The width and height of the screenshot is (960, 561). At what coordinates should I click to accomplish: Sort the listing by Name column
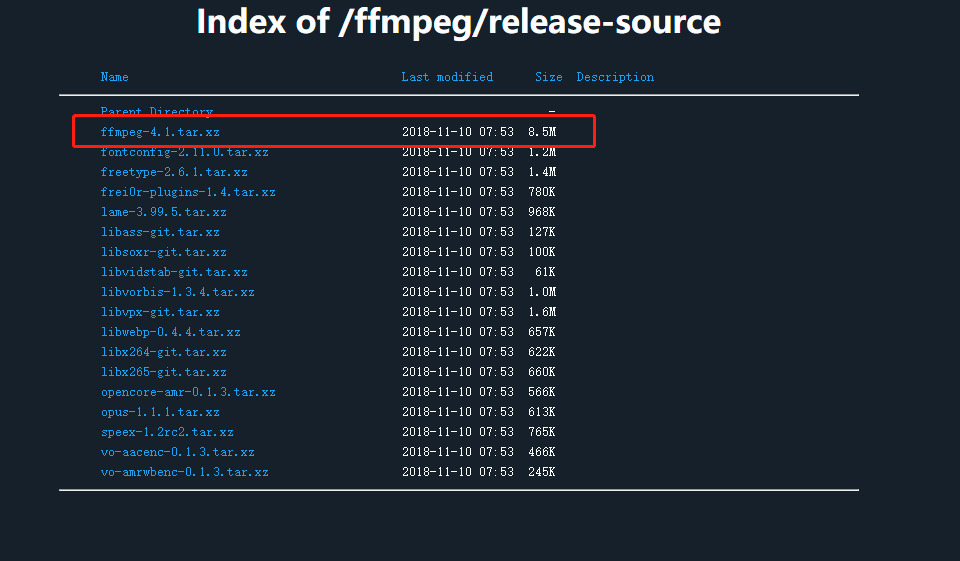coord(114,77)
